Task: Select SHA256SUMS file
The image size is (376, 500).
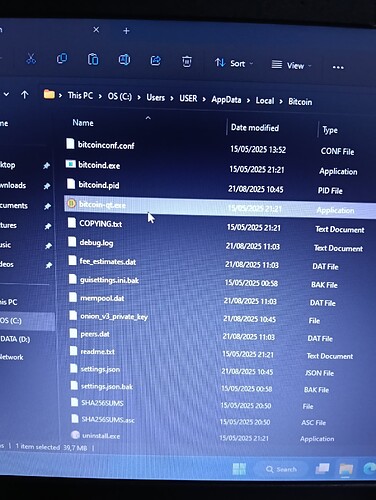Action: [102, 403]
